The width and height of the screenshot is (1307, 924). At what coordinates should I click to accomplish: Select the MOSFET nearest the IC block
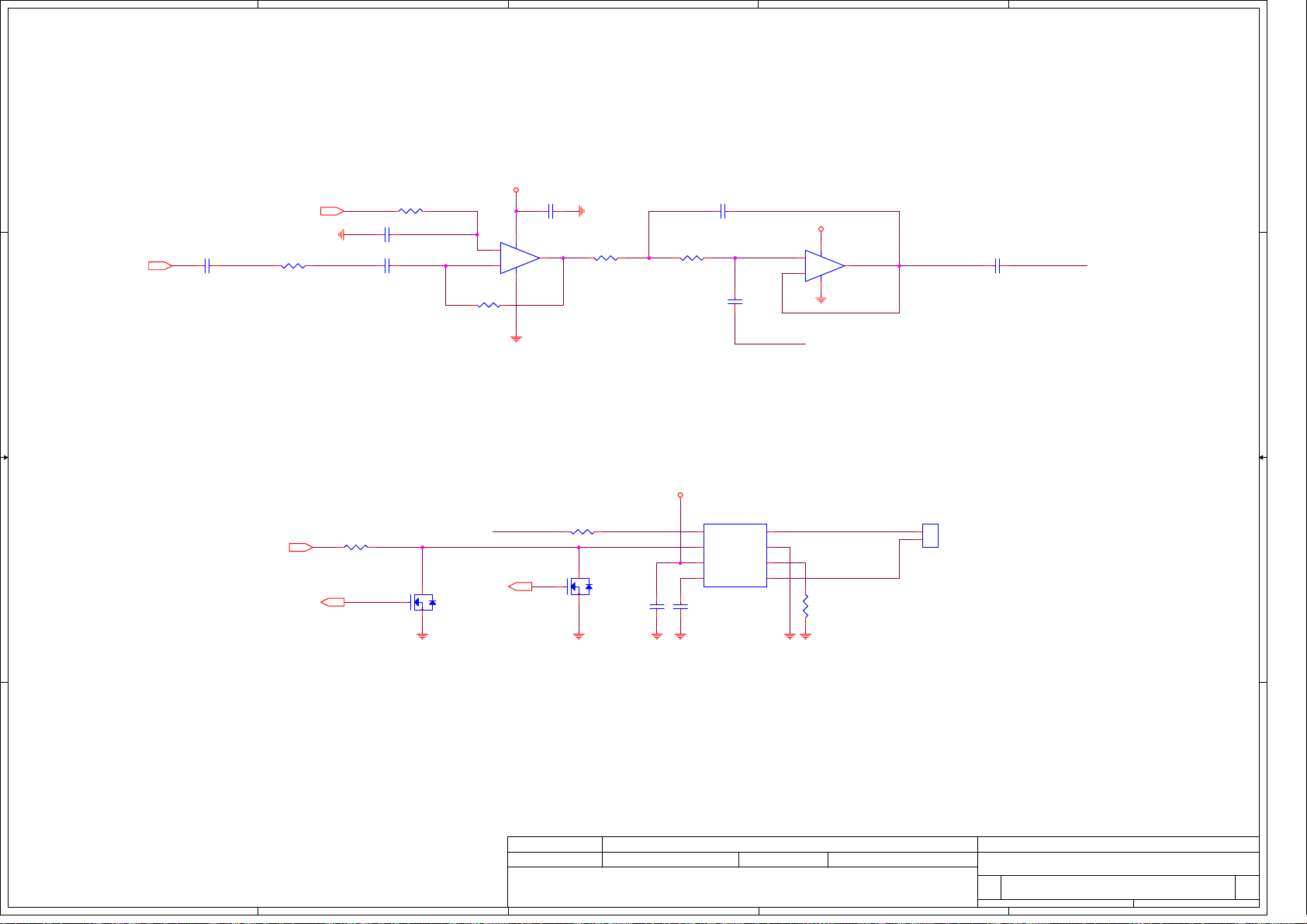579,587
